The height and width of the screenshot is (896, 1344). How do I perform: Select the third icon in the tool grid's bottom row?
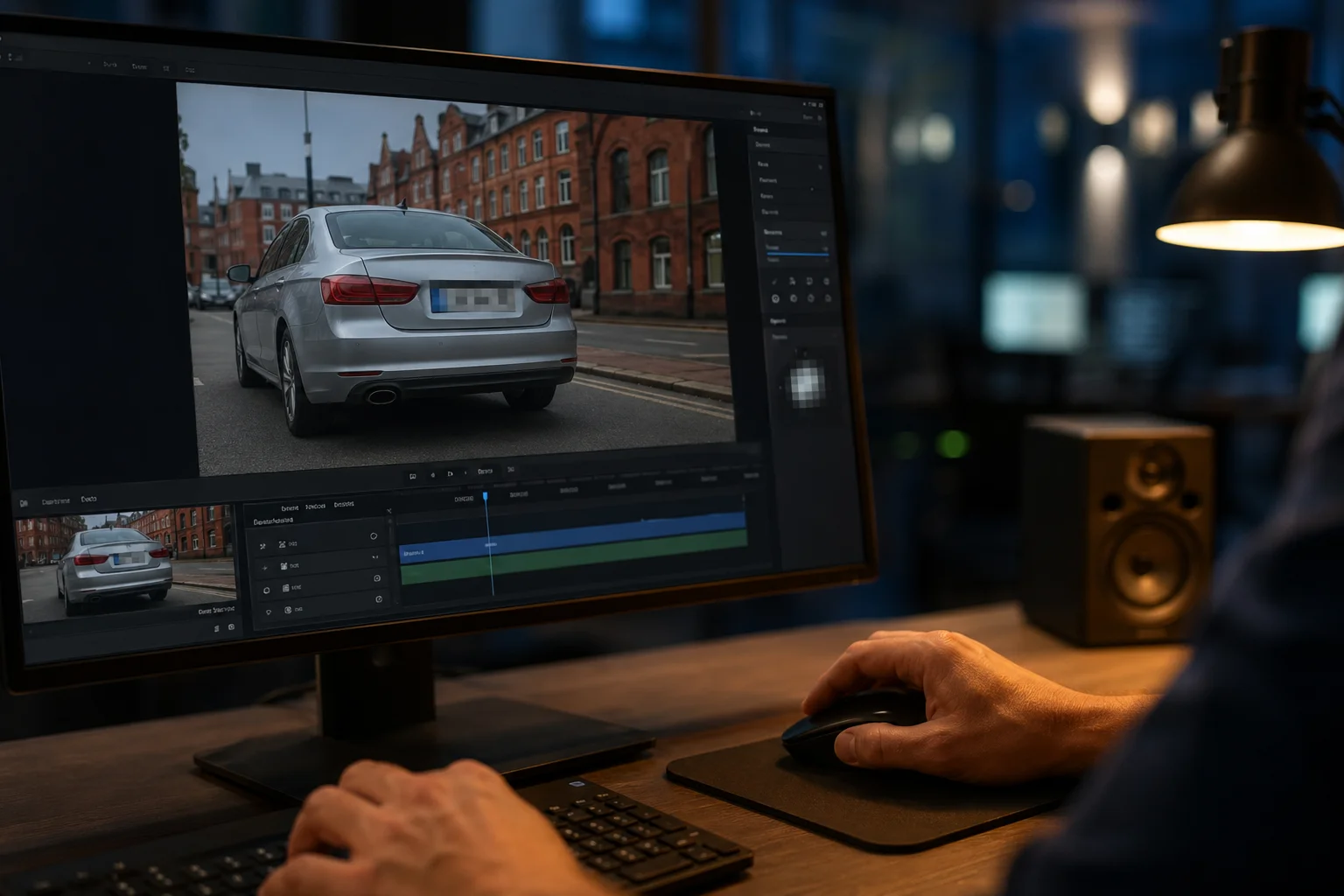coord(810,298)
